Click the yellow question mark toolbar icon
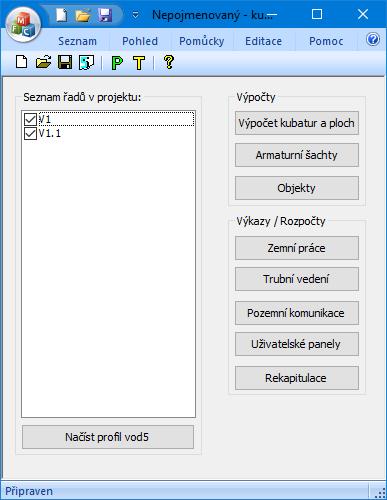 click(169, 62)
